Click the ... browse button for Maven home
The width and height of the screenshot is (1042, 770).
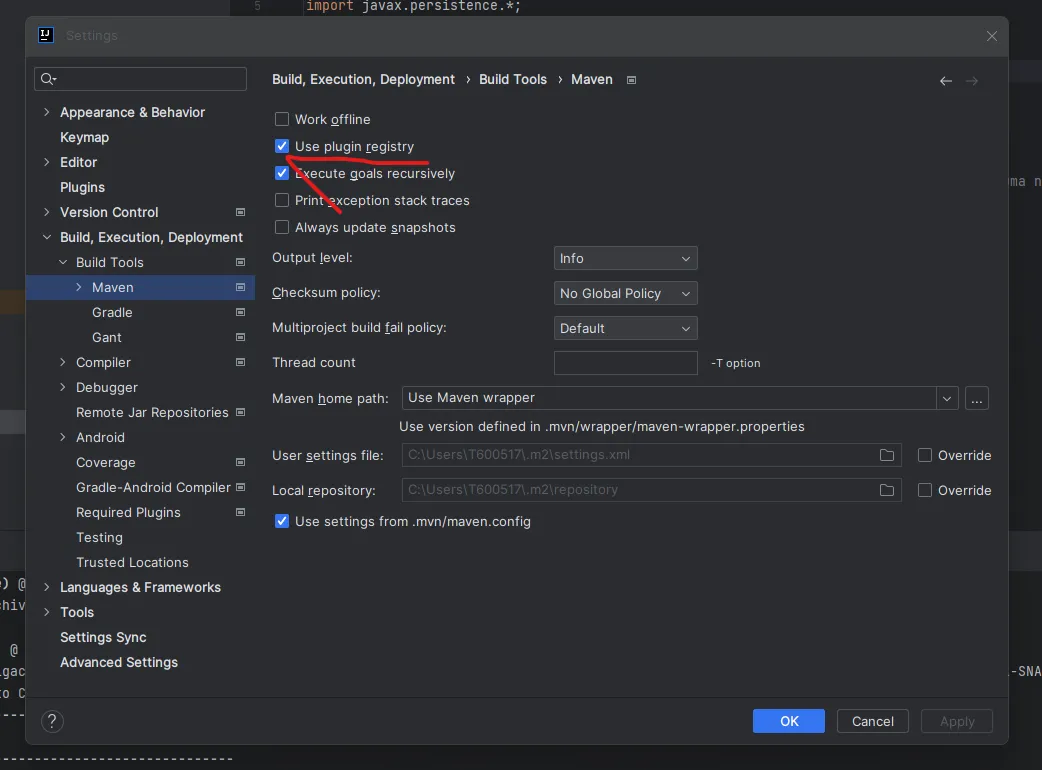point(977,399)
